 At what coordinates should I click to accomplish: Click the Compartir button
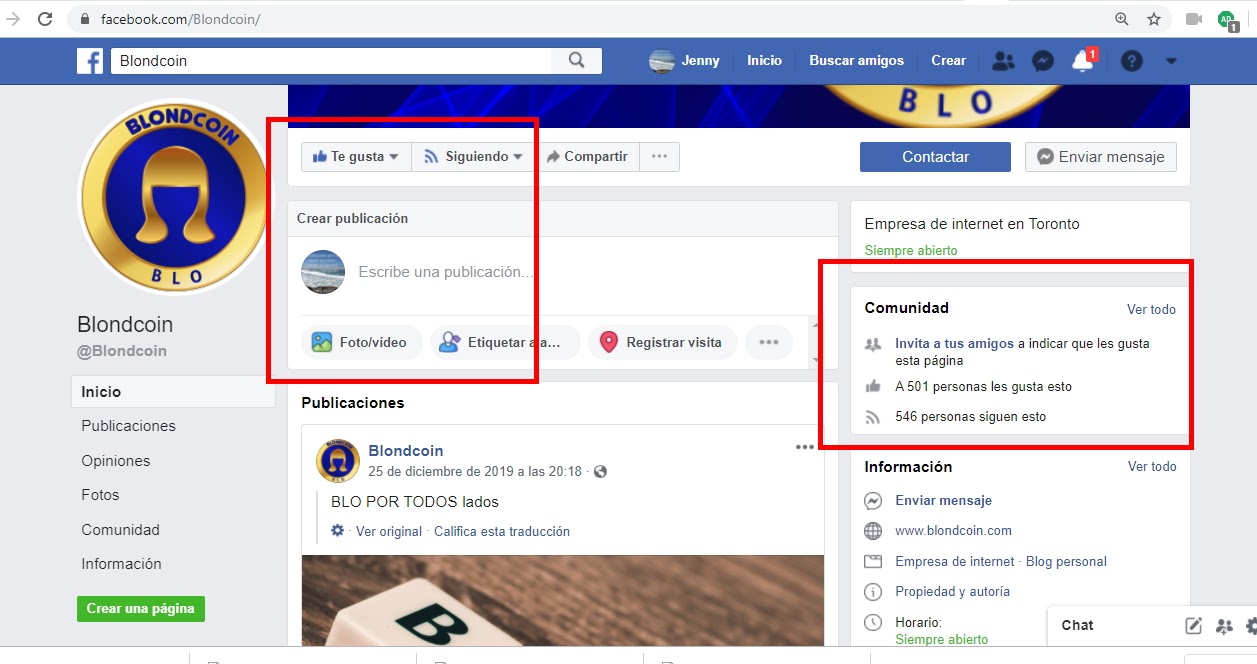pos(587,157)
